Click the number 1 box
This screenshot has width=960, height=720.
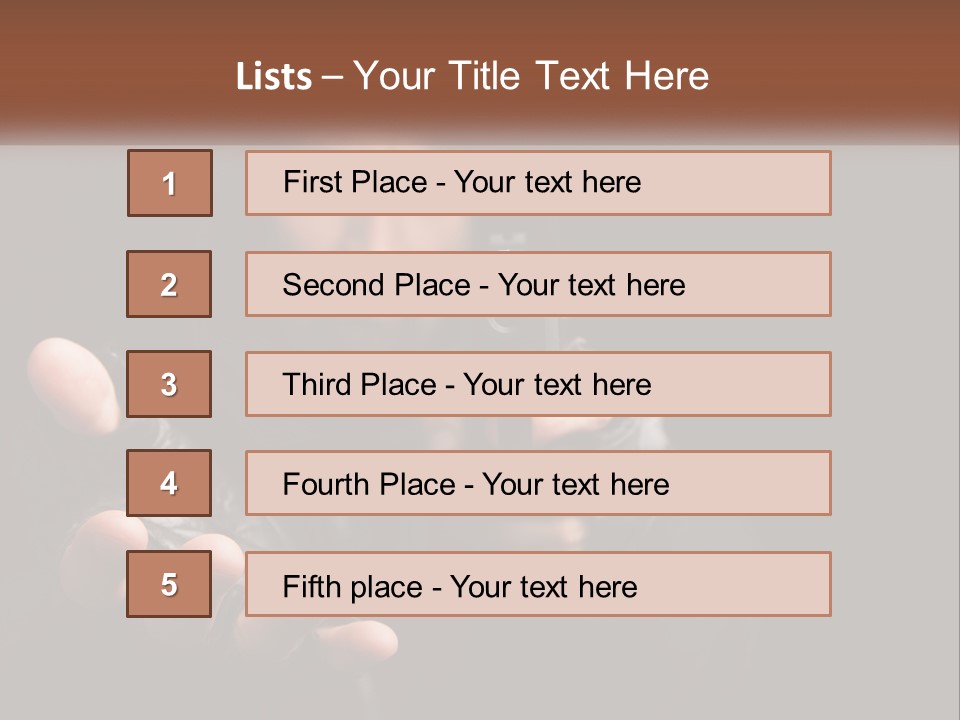point(169,183)
